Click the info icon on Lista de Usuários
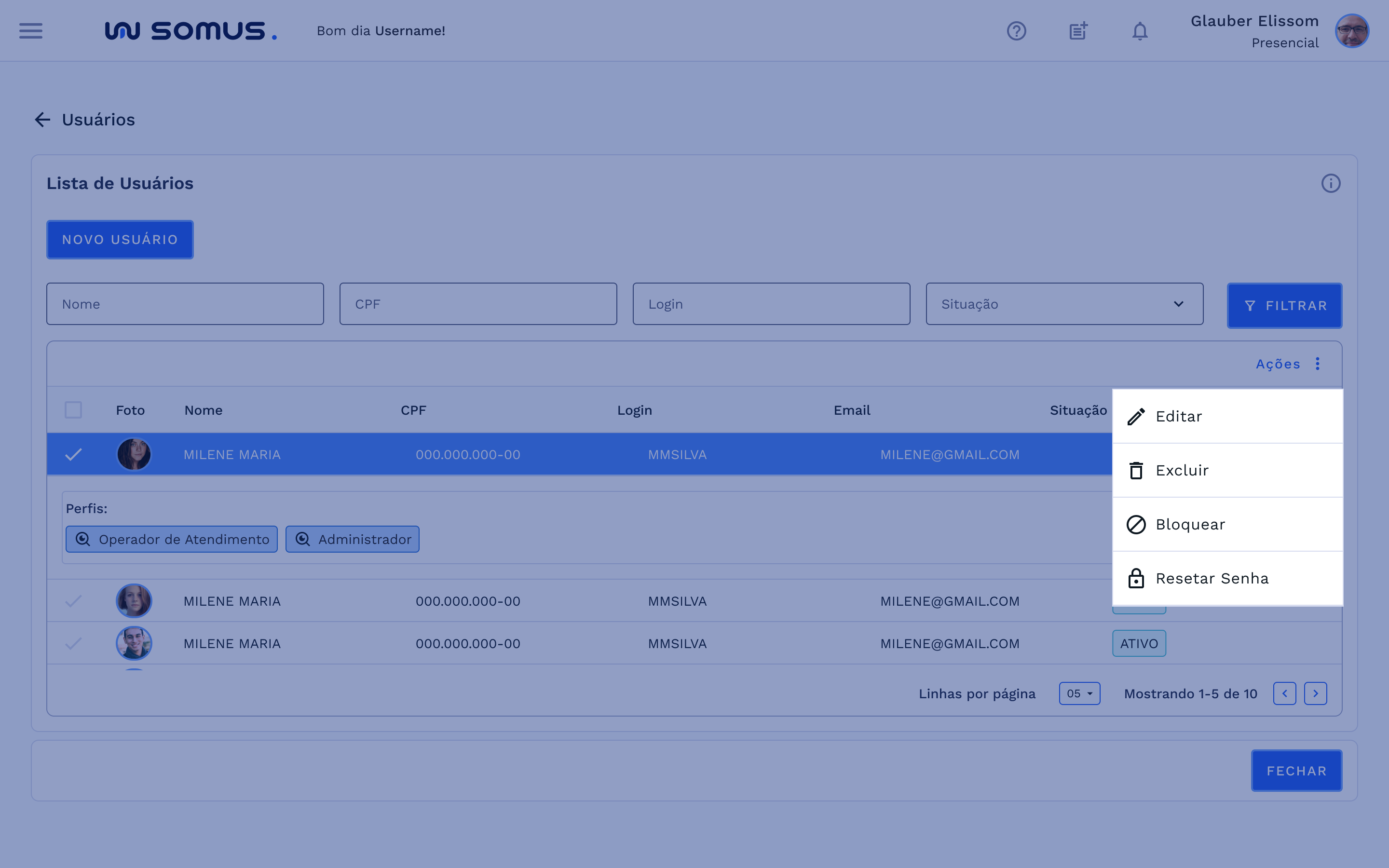 1331,183
